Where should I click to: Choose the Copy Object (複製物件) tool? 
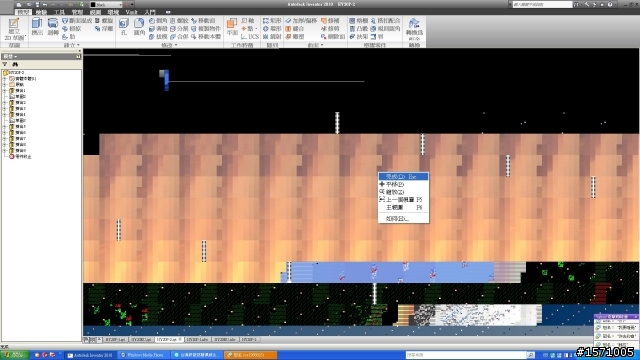(206, 29)
